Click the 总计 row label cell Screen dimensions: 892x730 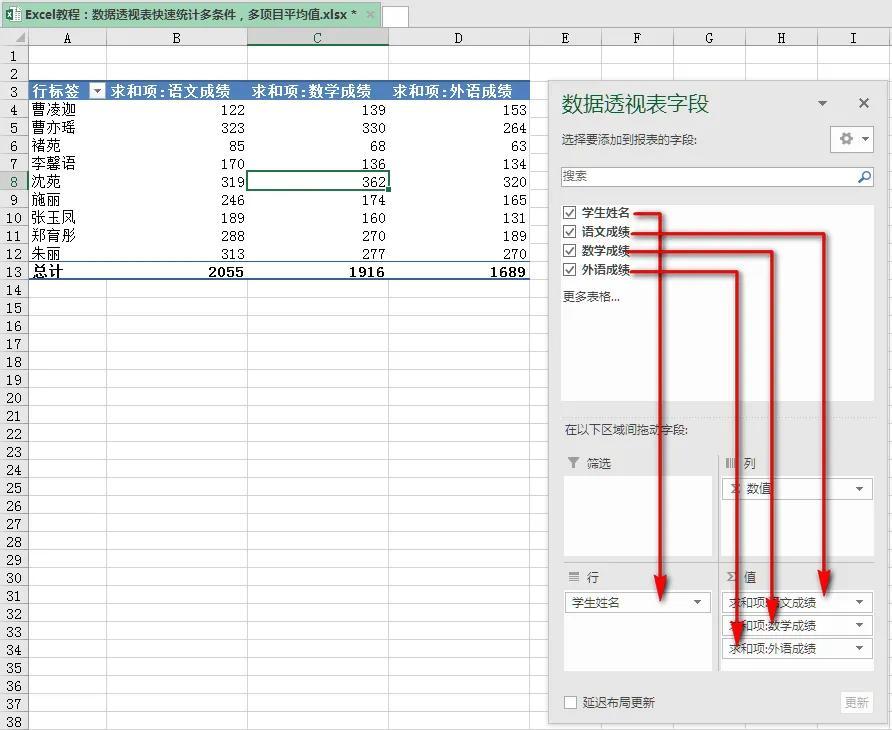(67, 271)
